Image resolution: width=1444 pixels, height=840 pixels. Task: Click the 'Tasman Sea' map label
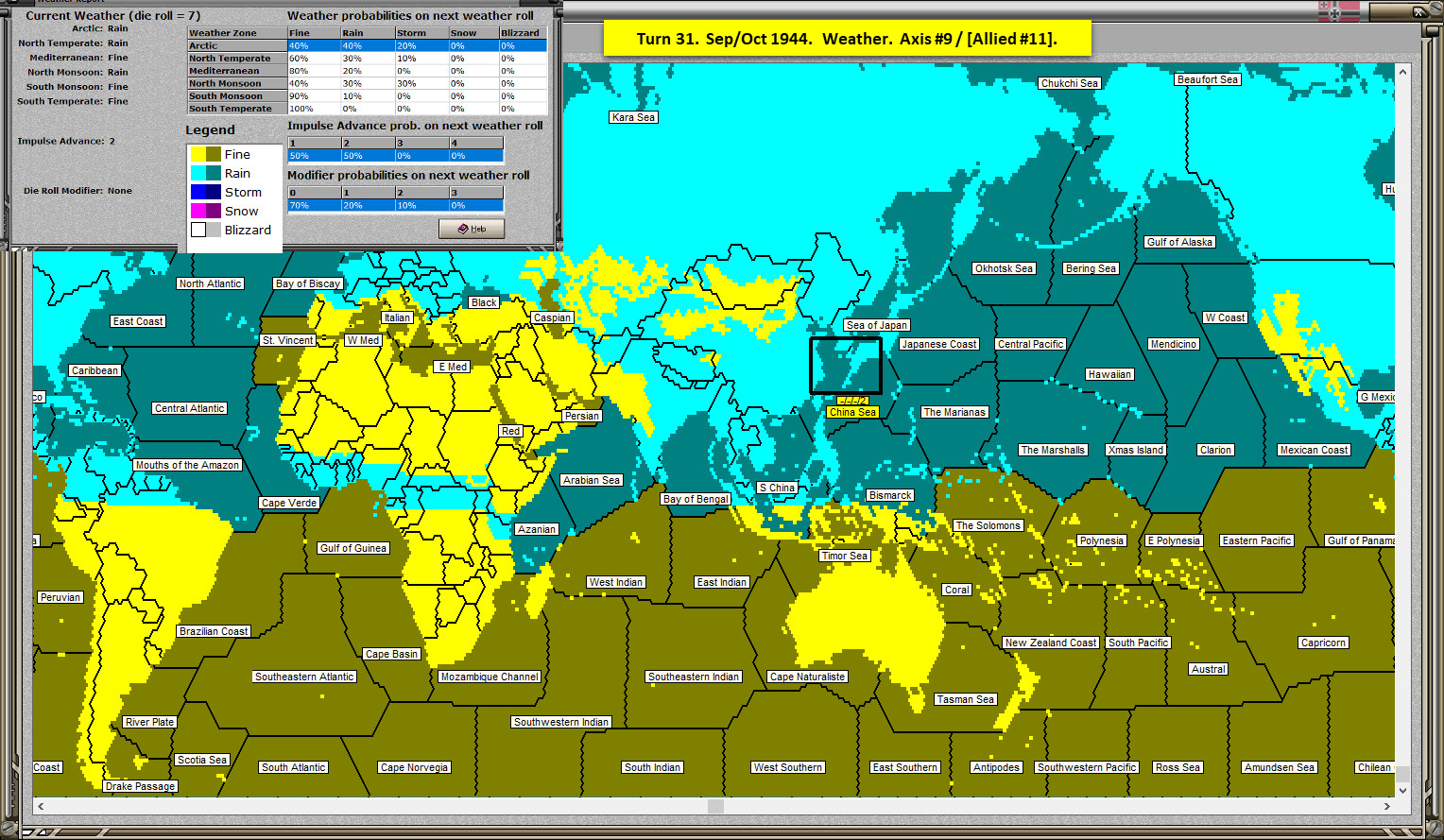click(x=966, y=699)
